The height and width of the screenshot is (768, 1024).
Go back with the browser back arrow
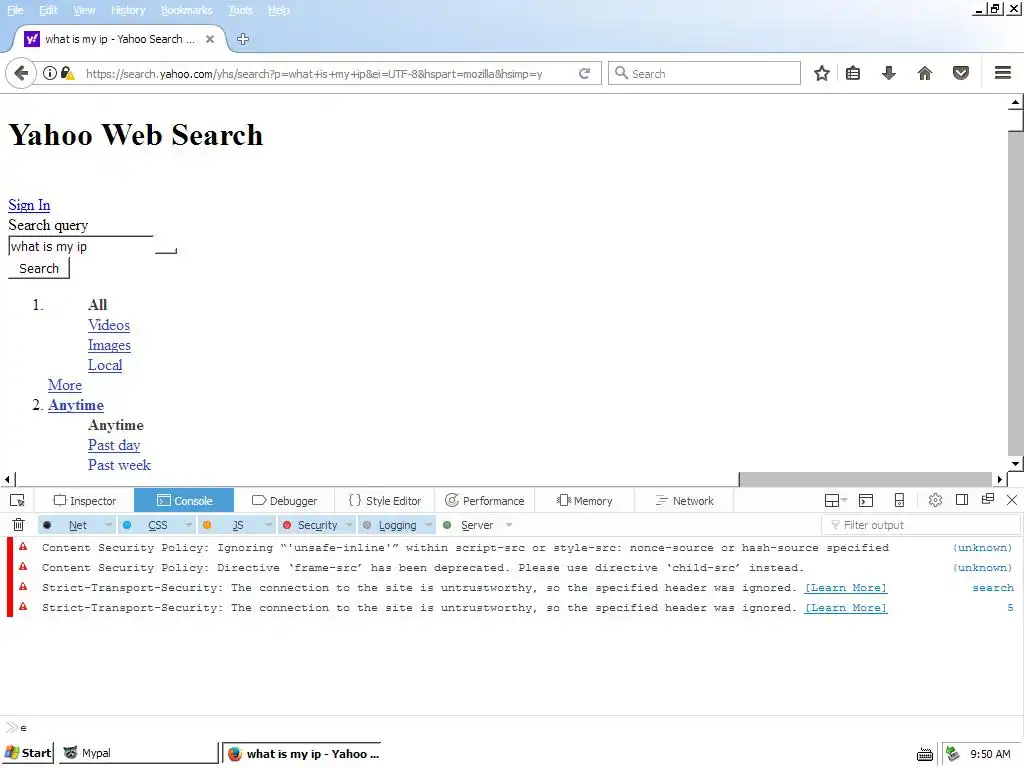coord(21,73)
